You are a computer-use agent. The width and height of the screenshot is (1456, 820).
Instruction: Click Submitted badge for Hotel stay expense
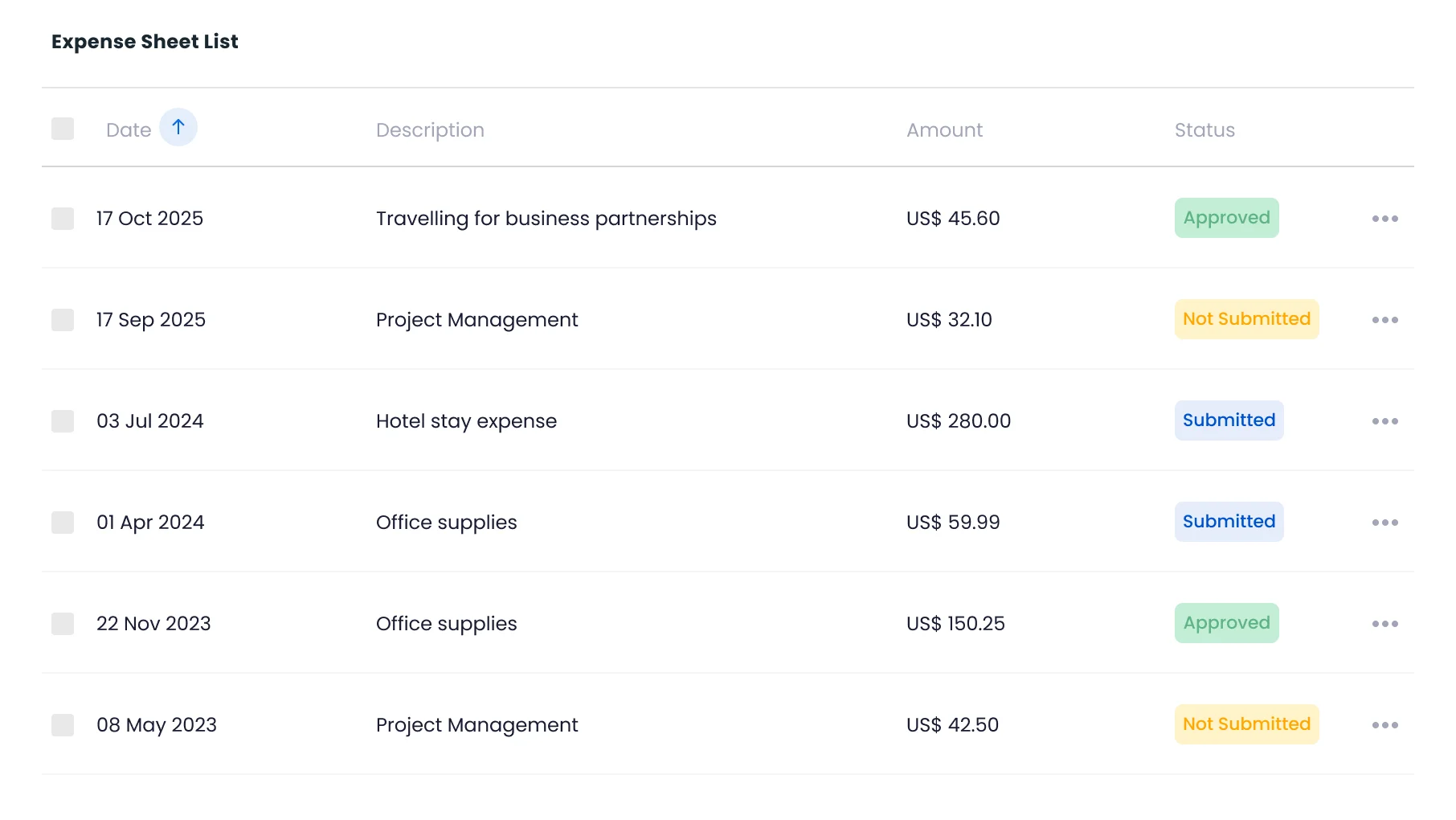(1229, 420)
